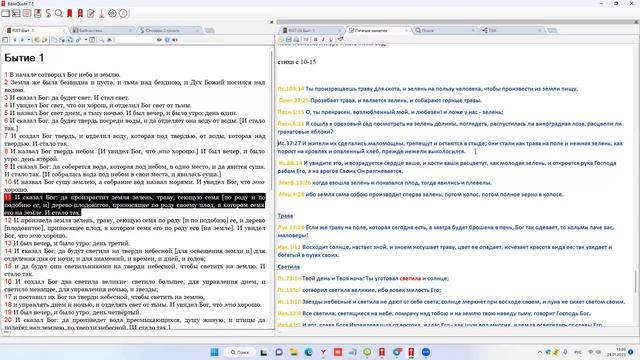Switch to the Словари Стронга tab
This screenshot has height=360, width=640.
[x=169, y=30]
